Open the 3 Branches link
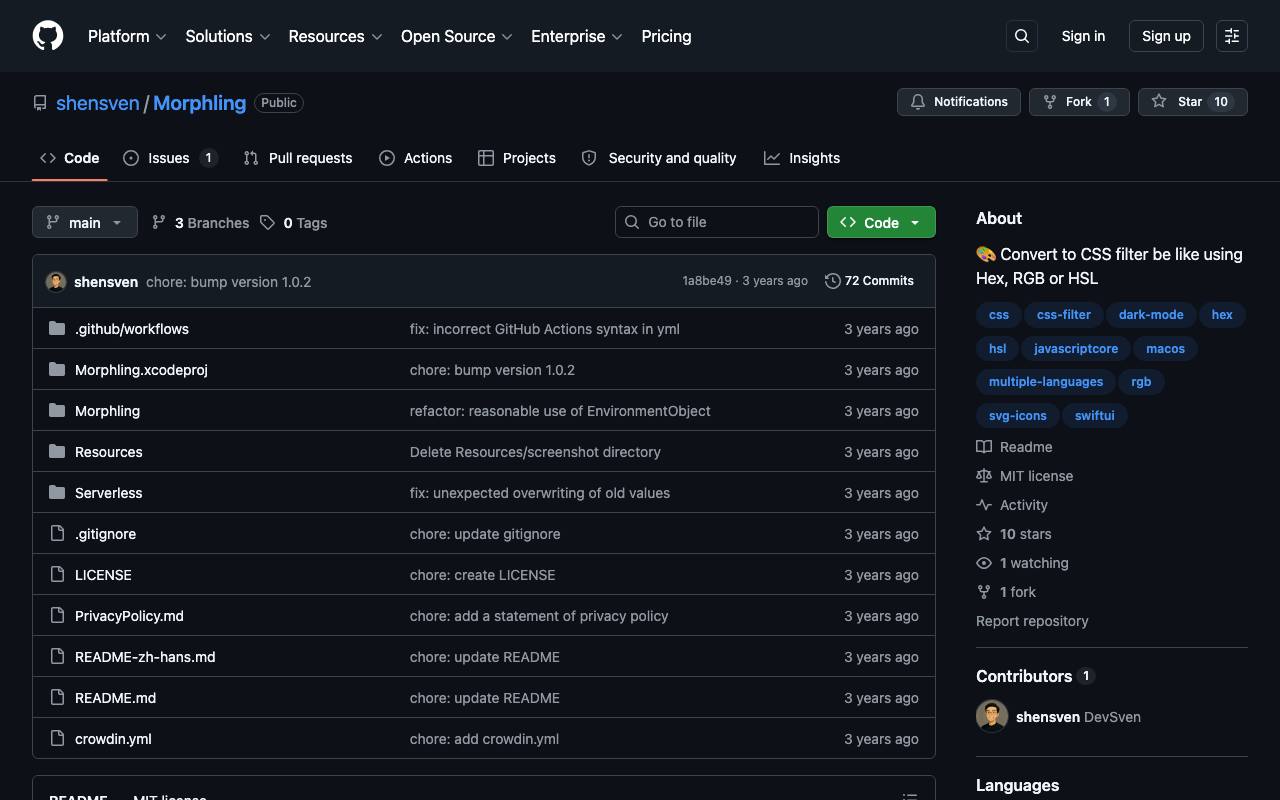Screen dimensions: 1280x800 (200, 222)
